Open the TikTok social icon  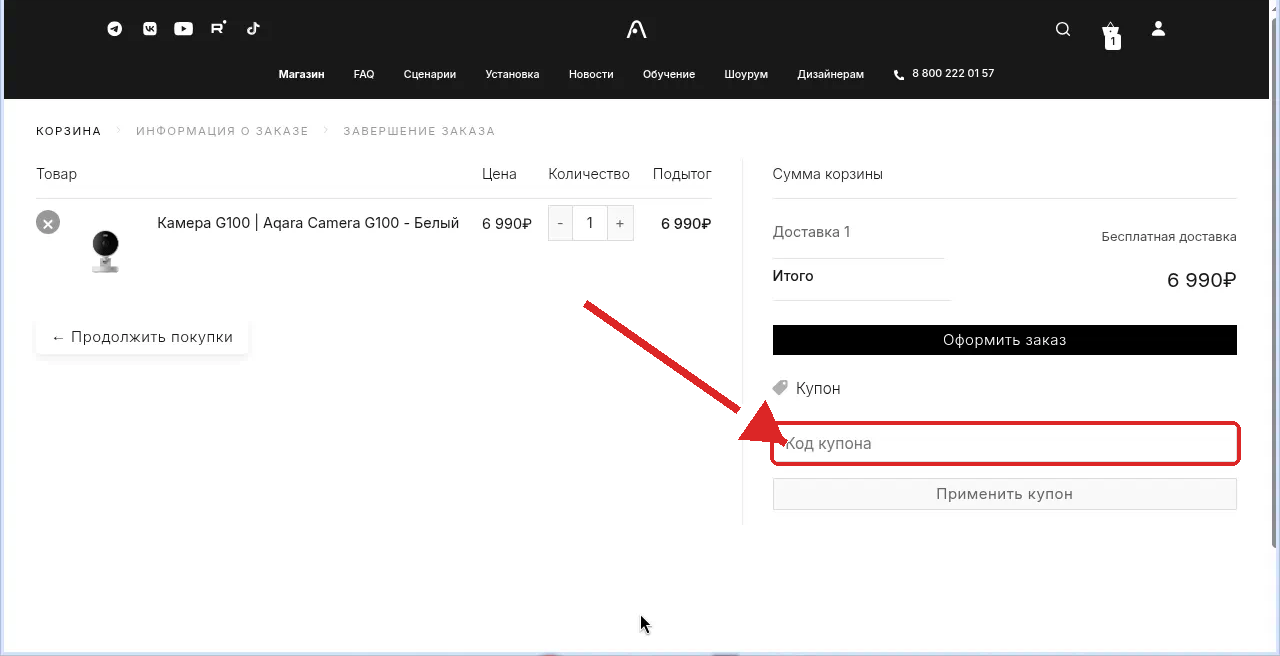click(253, 28)
